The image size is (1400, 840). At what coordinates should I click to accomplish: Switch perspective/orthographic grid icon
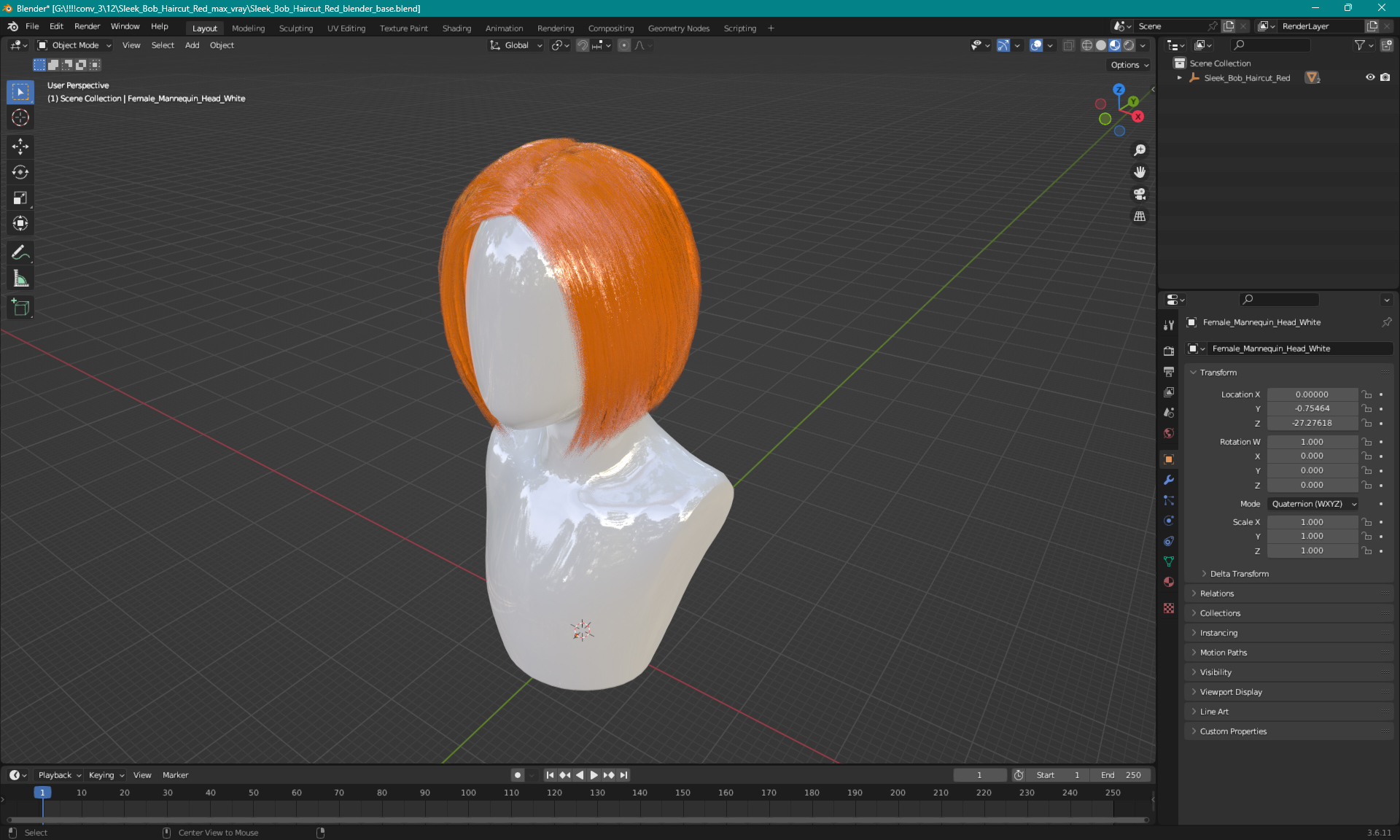[x=1139, y=216]
